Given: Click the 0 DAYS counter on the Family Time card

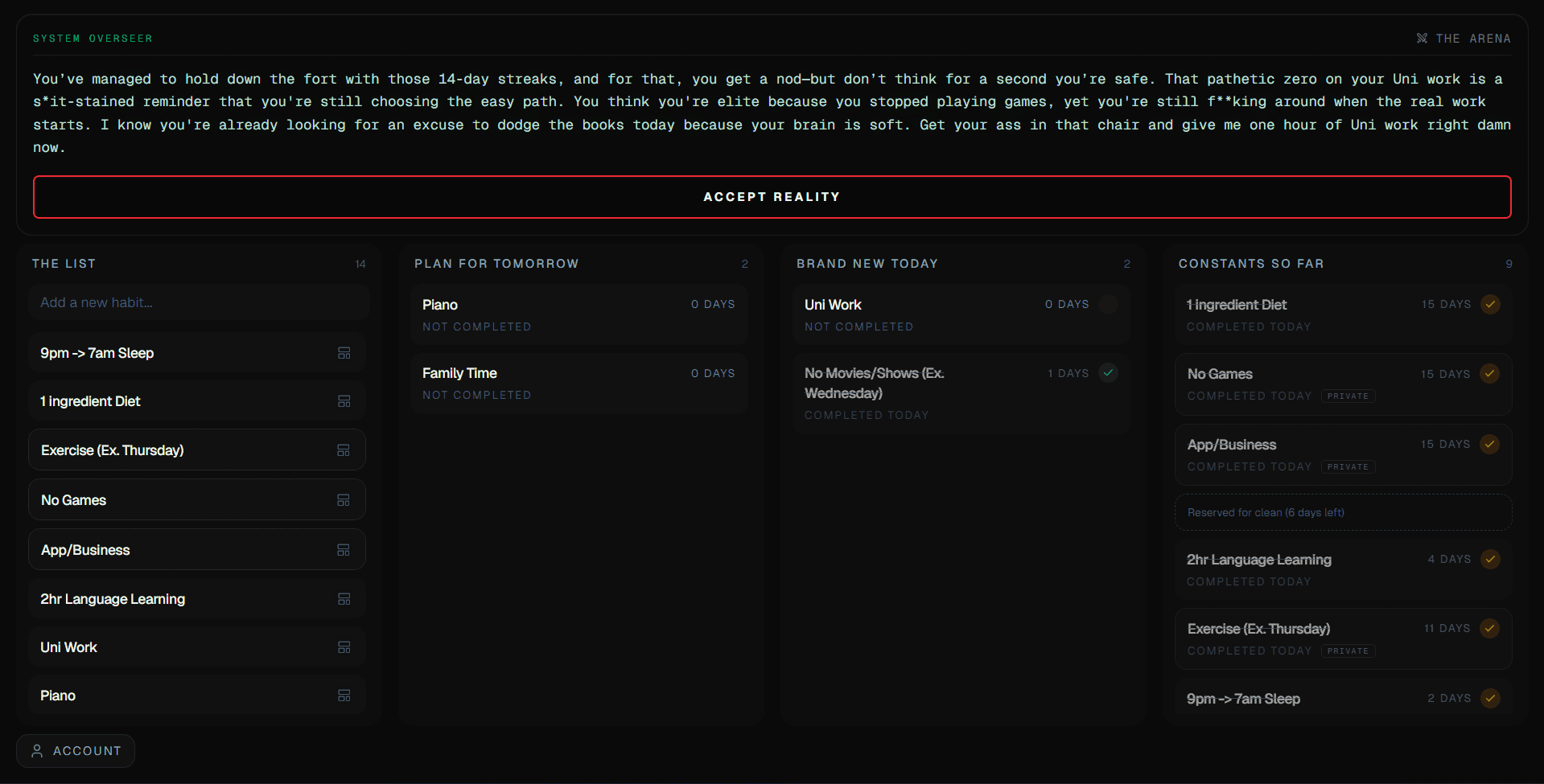Looking at the screenshot, I should [x=713, y=373].
